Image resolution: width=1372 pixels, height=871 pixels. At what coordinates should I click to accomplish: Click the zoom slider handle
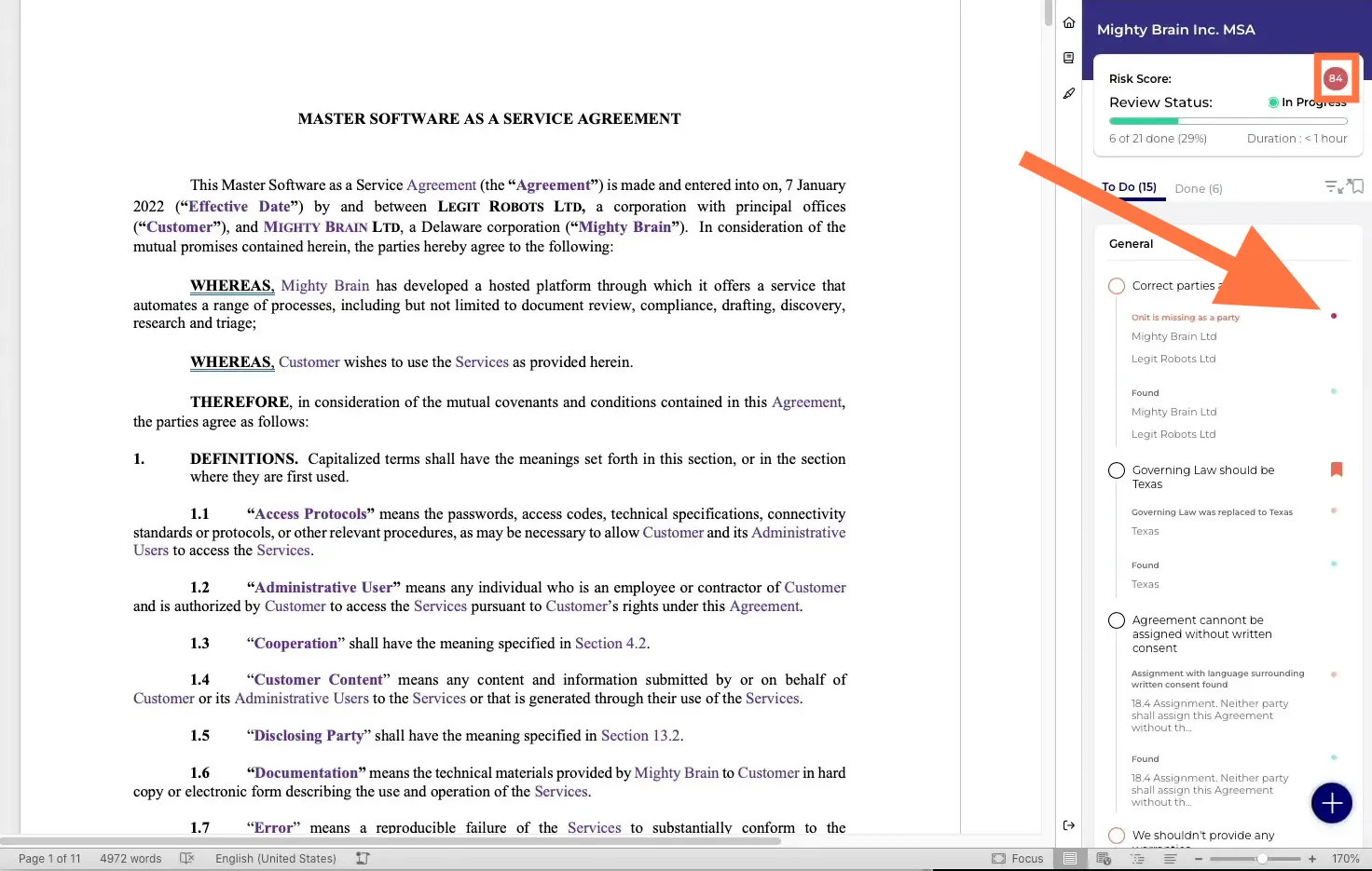[1261, 859]
